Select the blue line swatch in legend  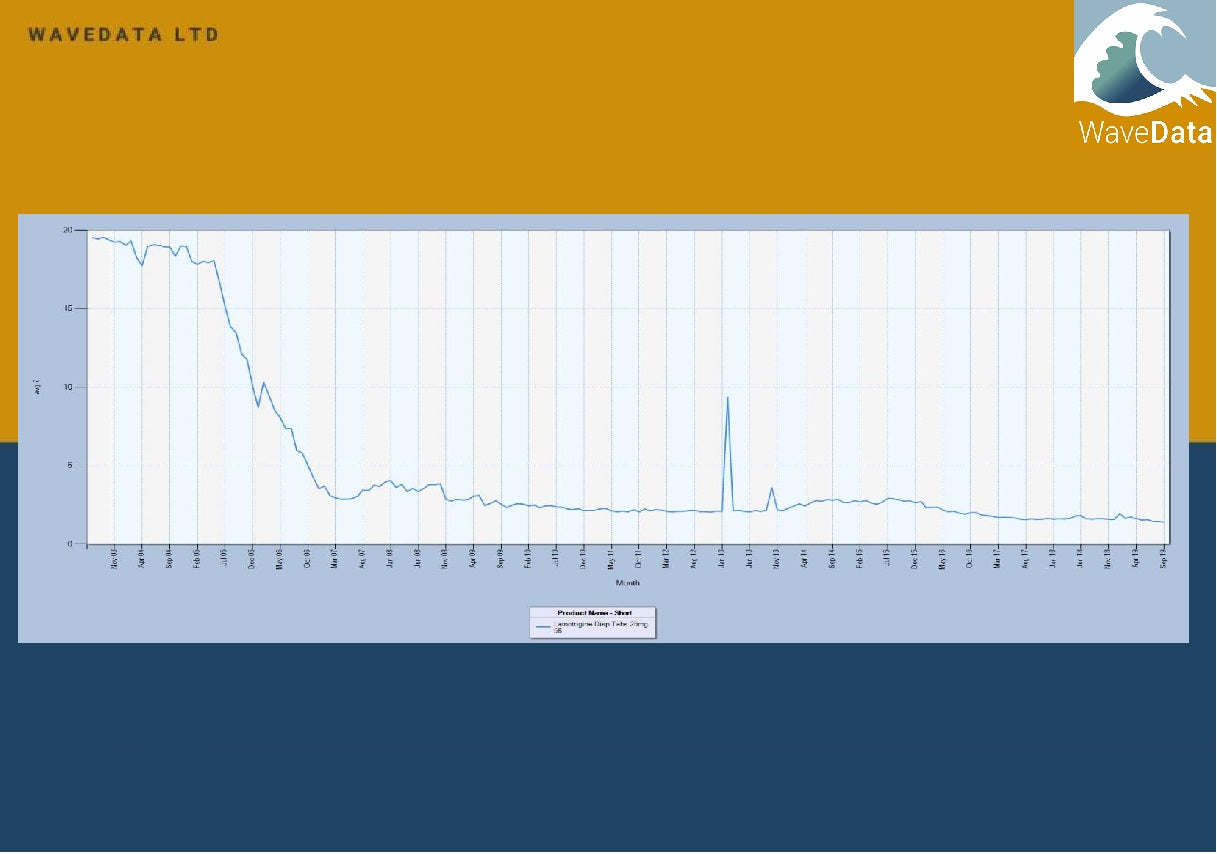pos(544,624)
